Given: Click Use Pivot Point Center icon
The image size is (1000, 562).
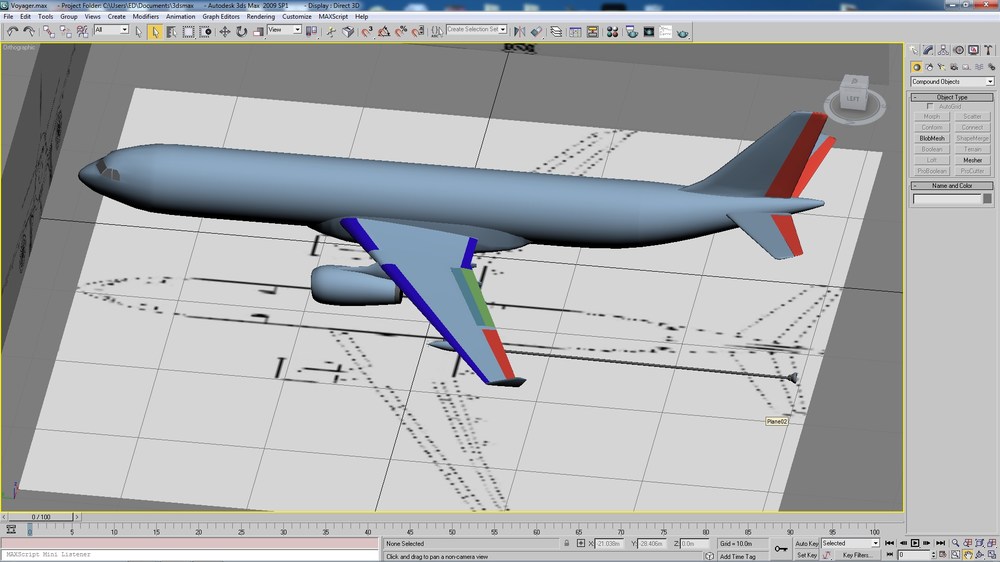Looking at the screenshot, I should point(311,31).
